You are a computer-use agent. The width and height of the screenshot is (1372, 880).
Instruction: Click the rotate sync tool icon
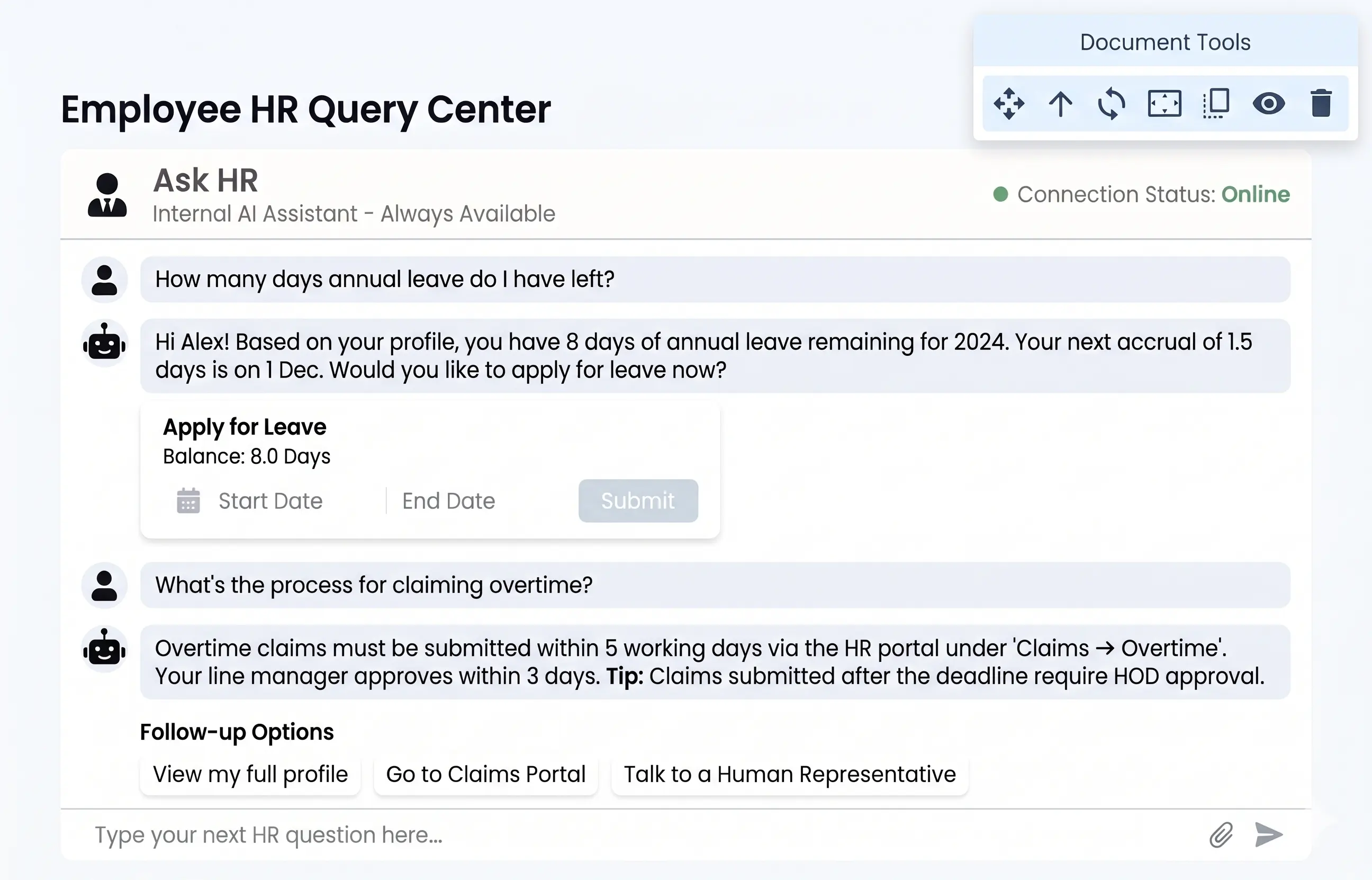[x=1112, y=103]
